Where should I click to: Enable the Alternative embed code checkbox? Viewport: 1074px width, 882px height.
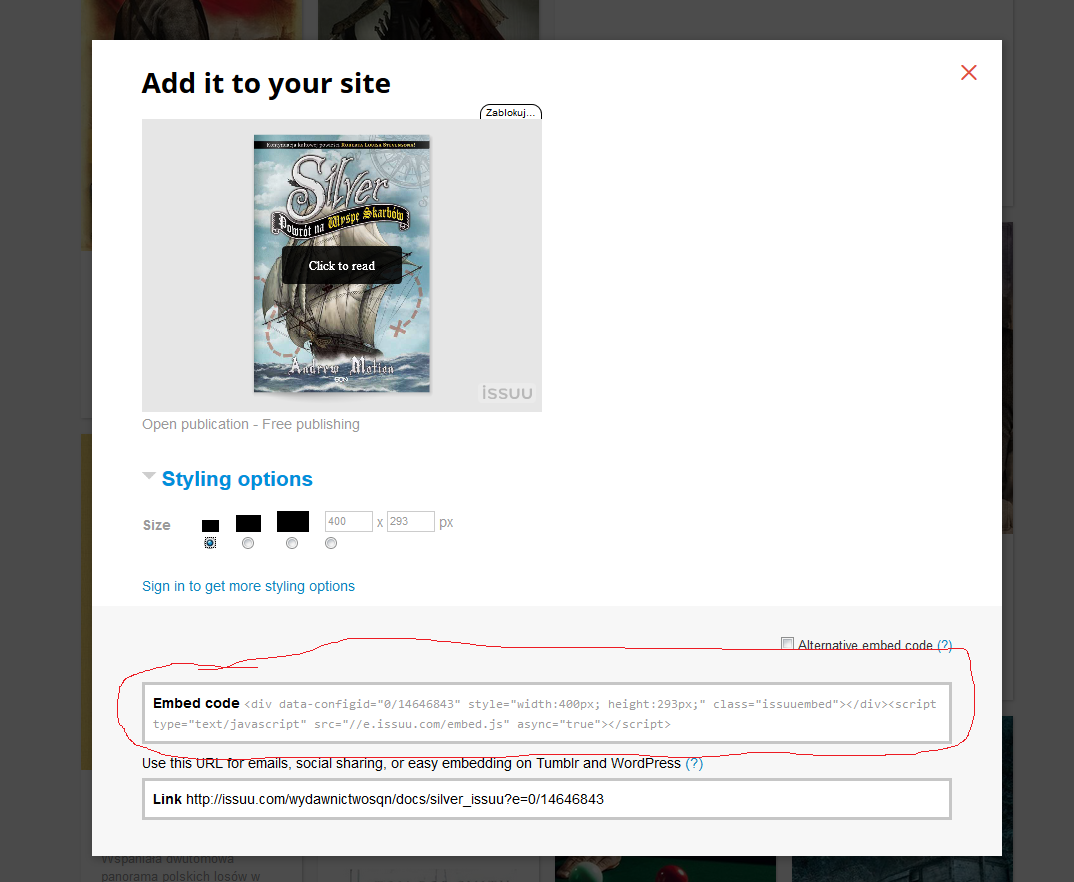coord(788,644)
